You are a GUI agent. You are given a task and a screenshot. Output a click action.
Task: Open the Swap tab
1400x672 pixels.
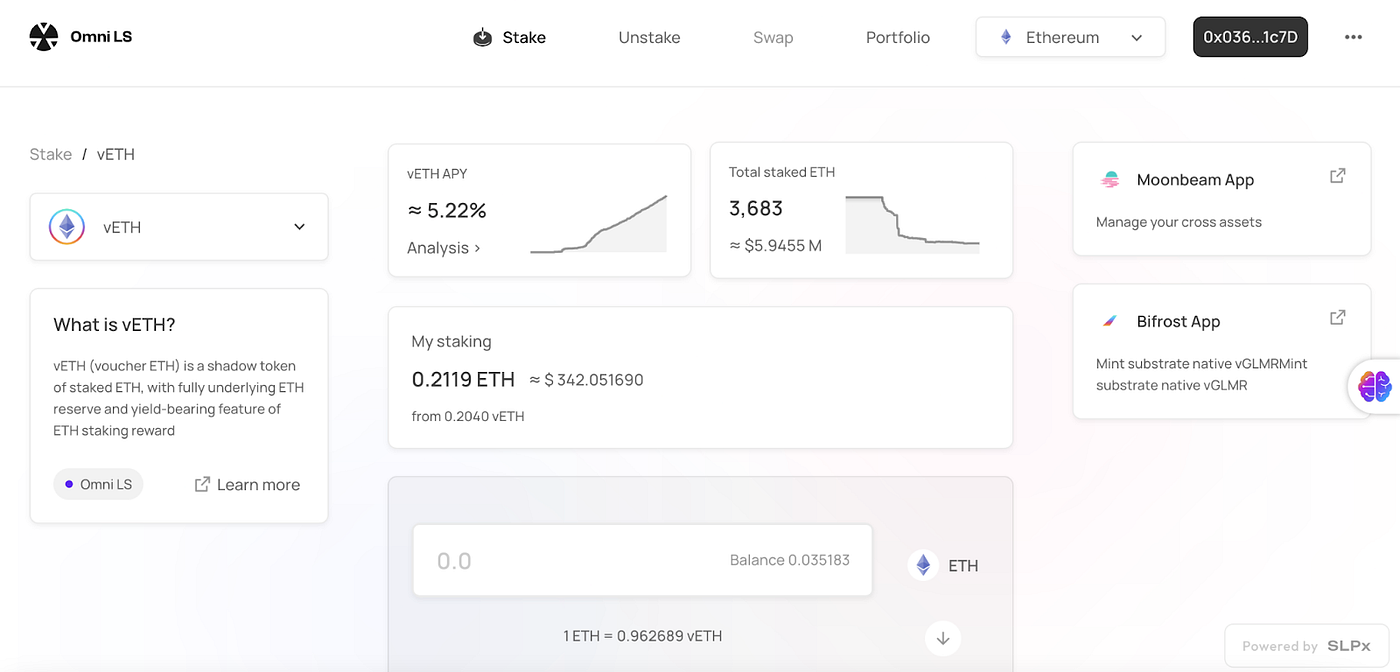[x=773, y=38]
